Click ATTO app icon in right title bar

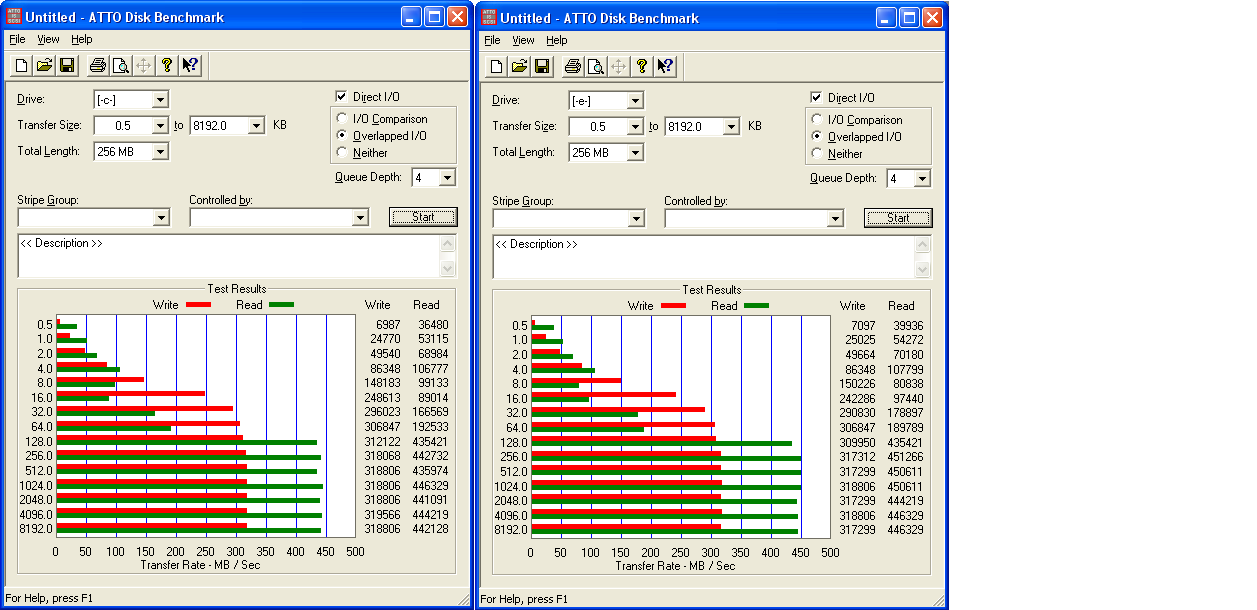[488, 17]
